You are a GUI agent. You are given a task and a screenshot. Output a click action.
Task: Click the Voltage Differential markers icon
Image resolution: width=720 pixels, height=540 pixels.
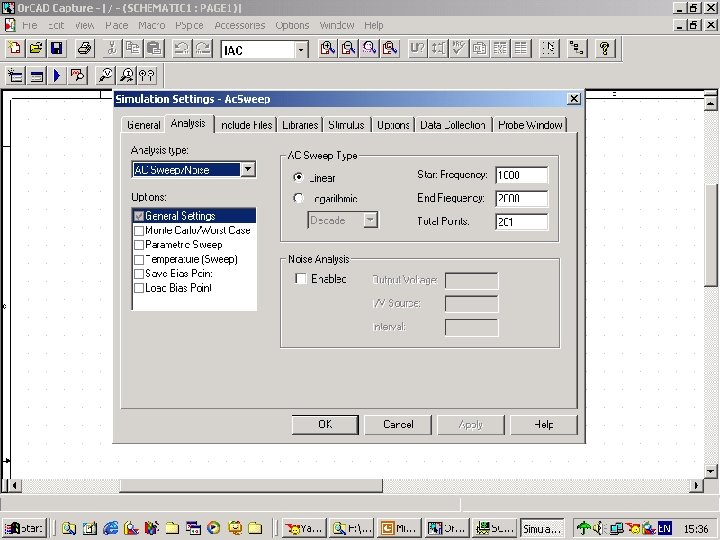pyautogui.click(x=147, y=75)
